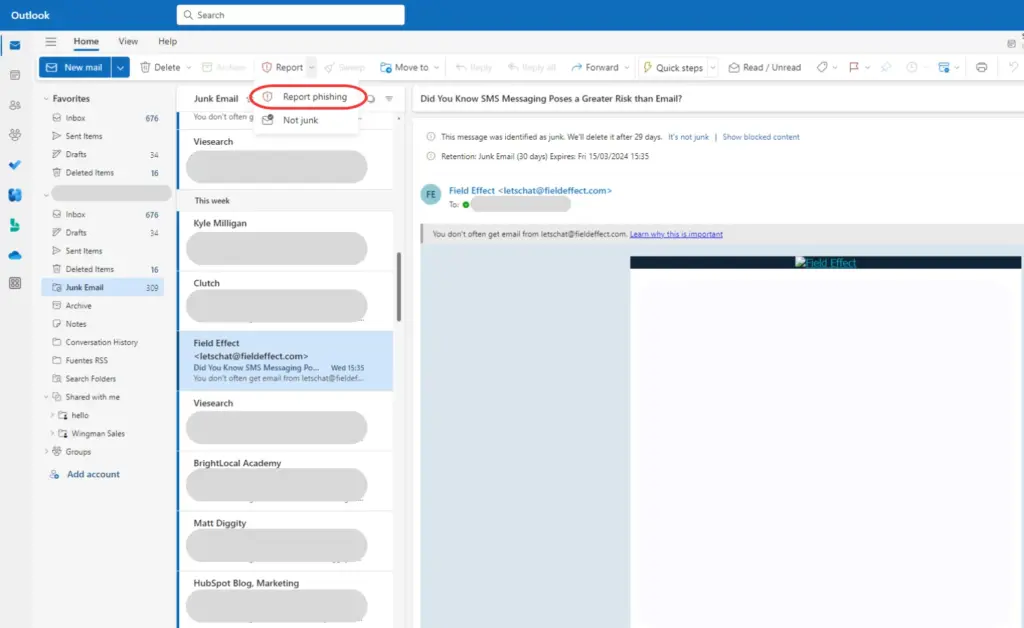Viewport: 1024px width, 628px height.
Task: Click the Search input field
Action: click(x=291, y=15)
